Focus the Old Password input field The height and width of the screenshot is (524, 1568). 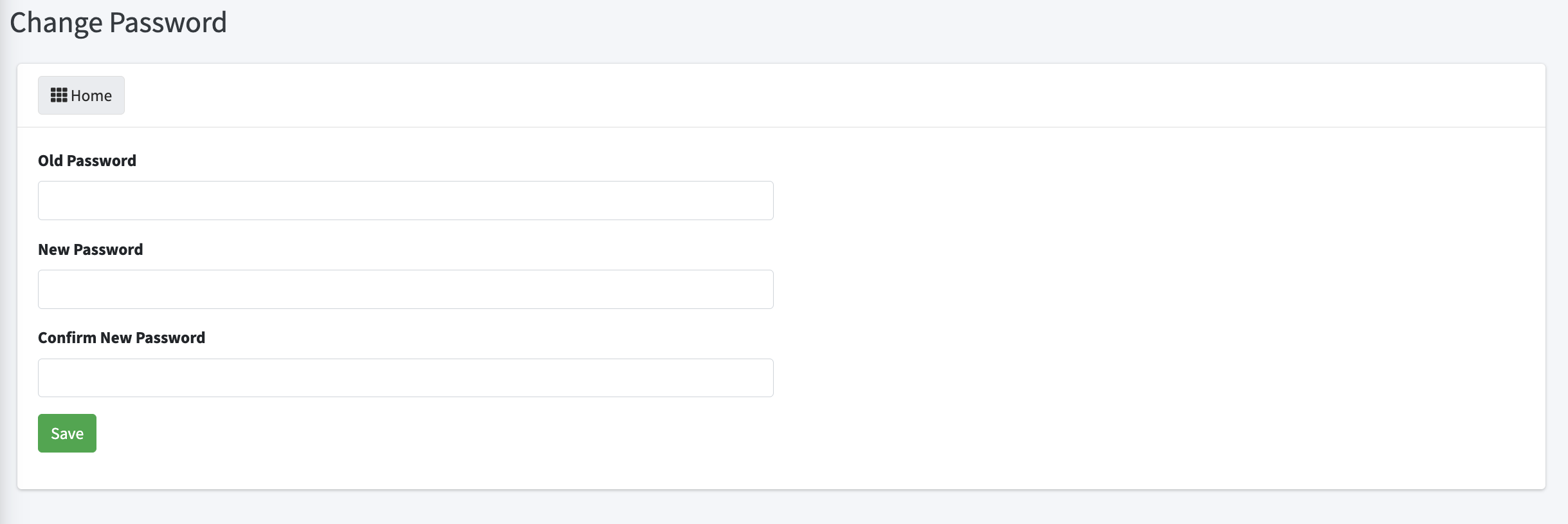(406, 200)
